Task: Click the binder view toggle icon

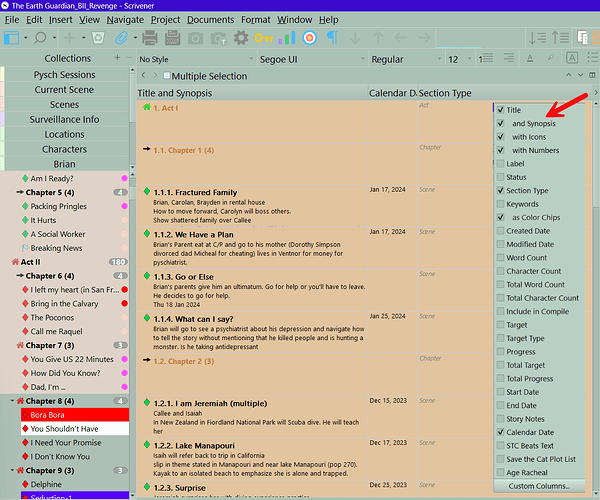Action: [x=11, y=37]
